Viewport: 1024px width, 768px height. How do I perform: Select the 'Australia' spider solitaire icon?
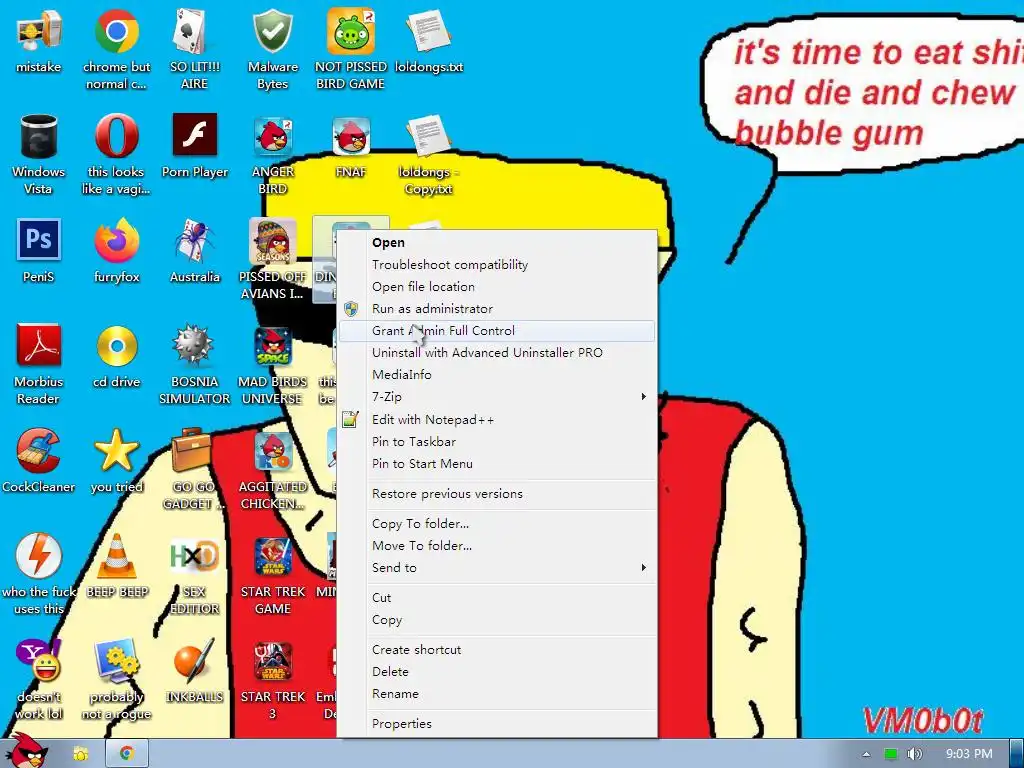194,240
